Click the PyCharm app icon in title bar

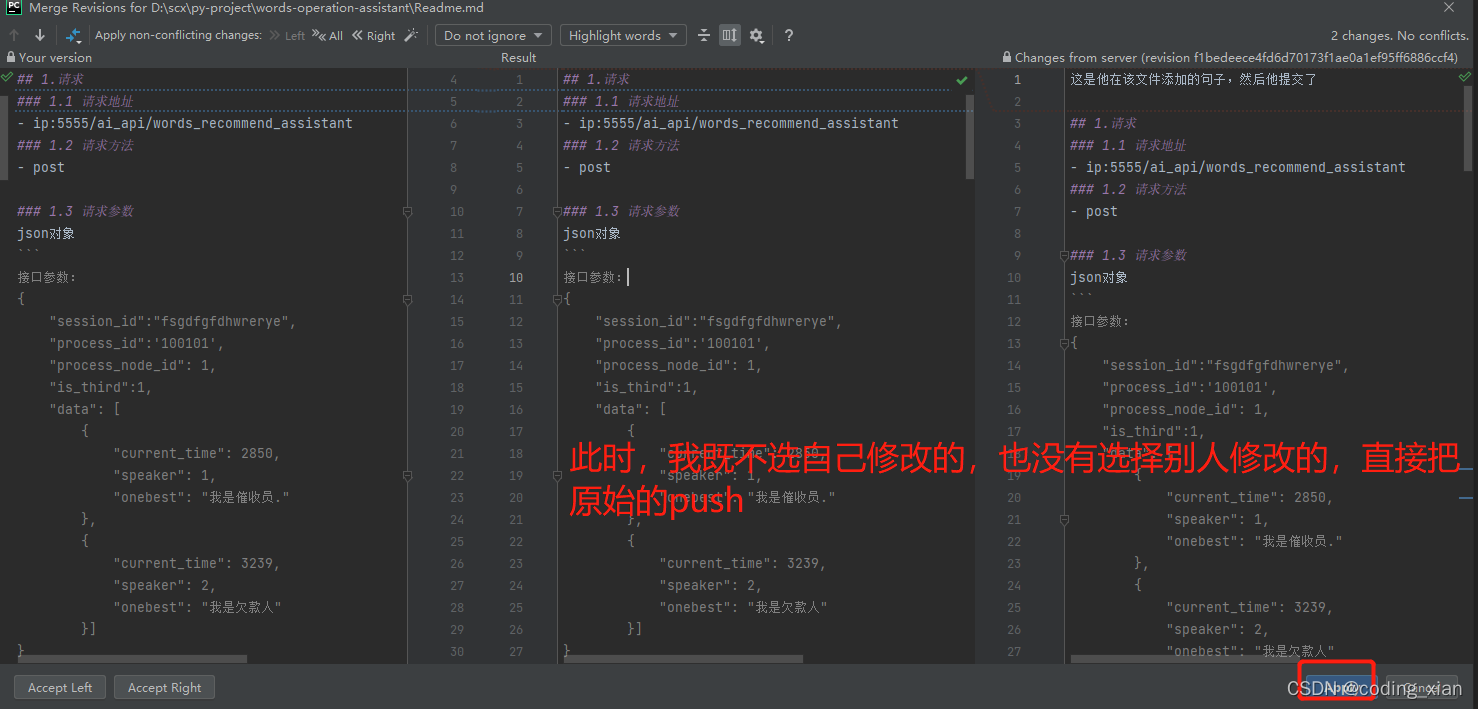tap(12, 8)
